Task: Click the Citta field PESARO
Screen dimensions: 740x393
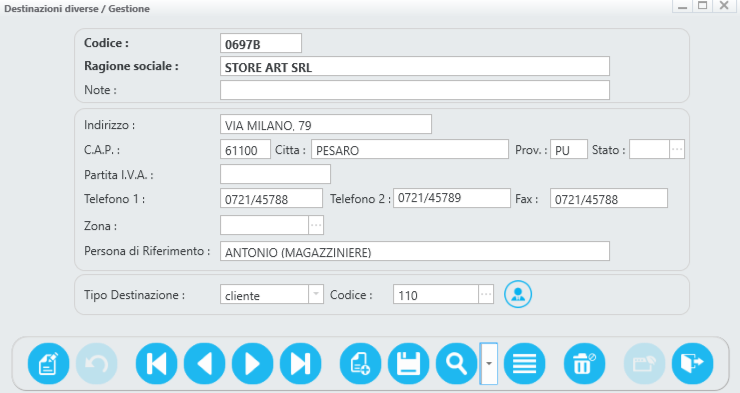Action: (x=410, y=149)
